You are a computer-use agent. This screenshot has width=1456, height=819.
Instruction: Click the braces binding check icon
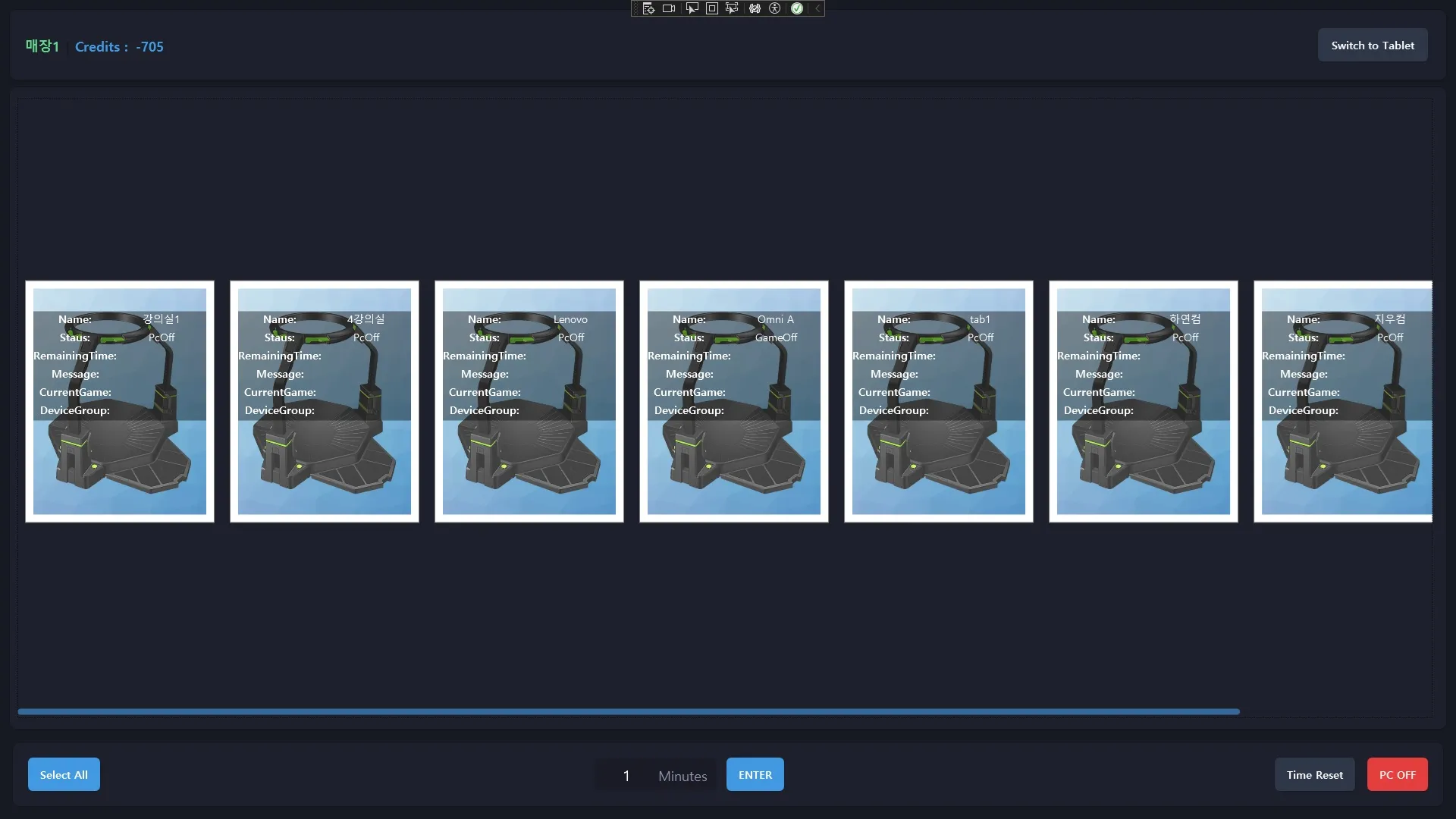(755, 8)
